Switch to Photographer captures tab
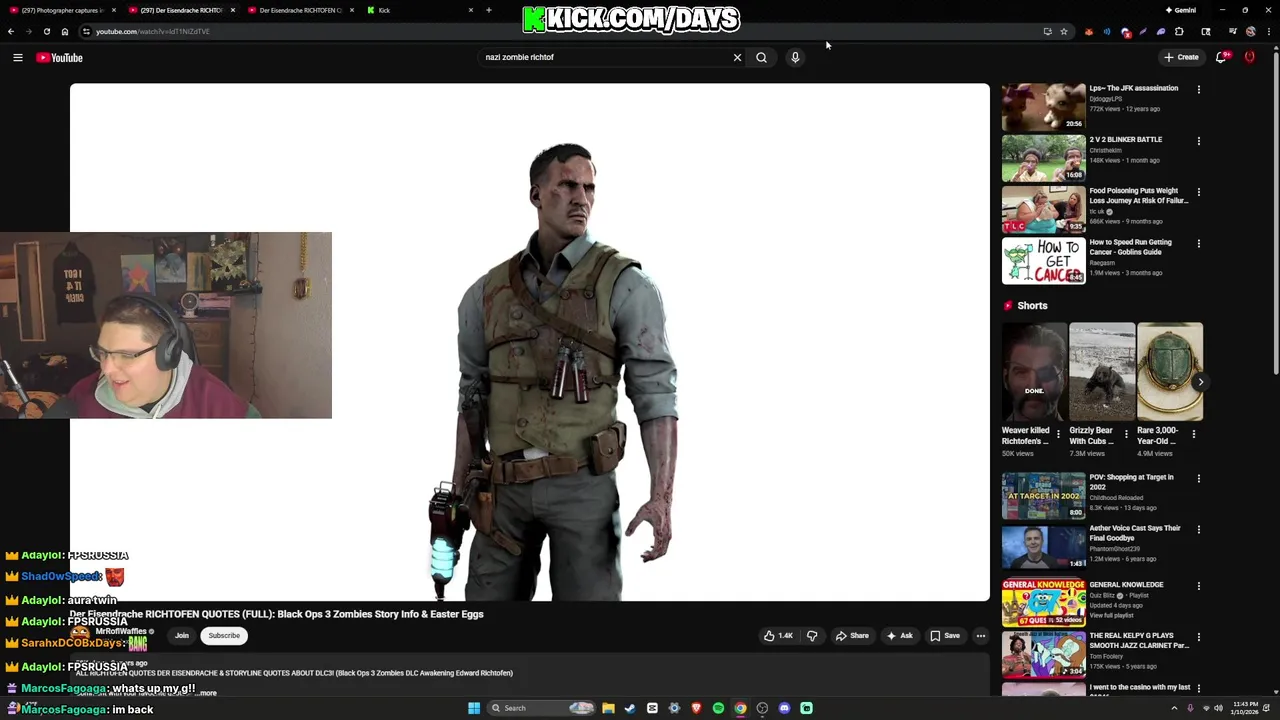The width and height of the screenshot is (1280, 720). 62,10
